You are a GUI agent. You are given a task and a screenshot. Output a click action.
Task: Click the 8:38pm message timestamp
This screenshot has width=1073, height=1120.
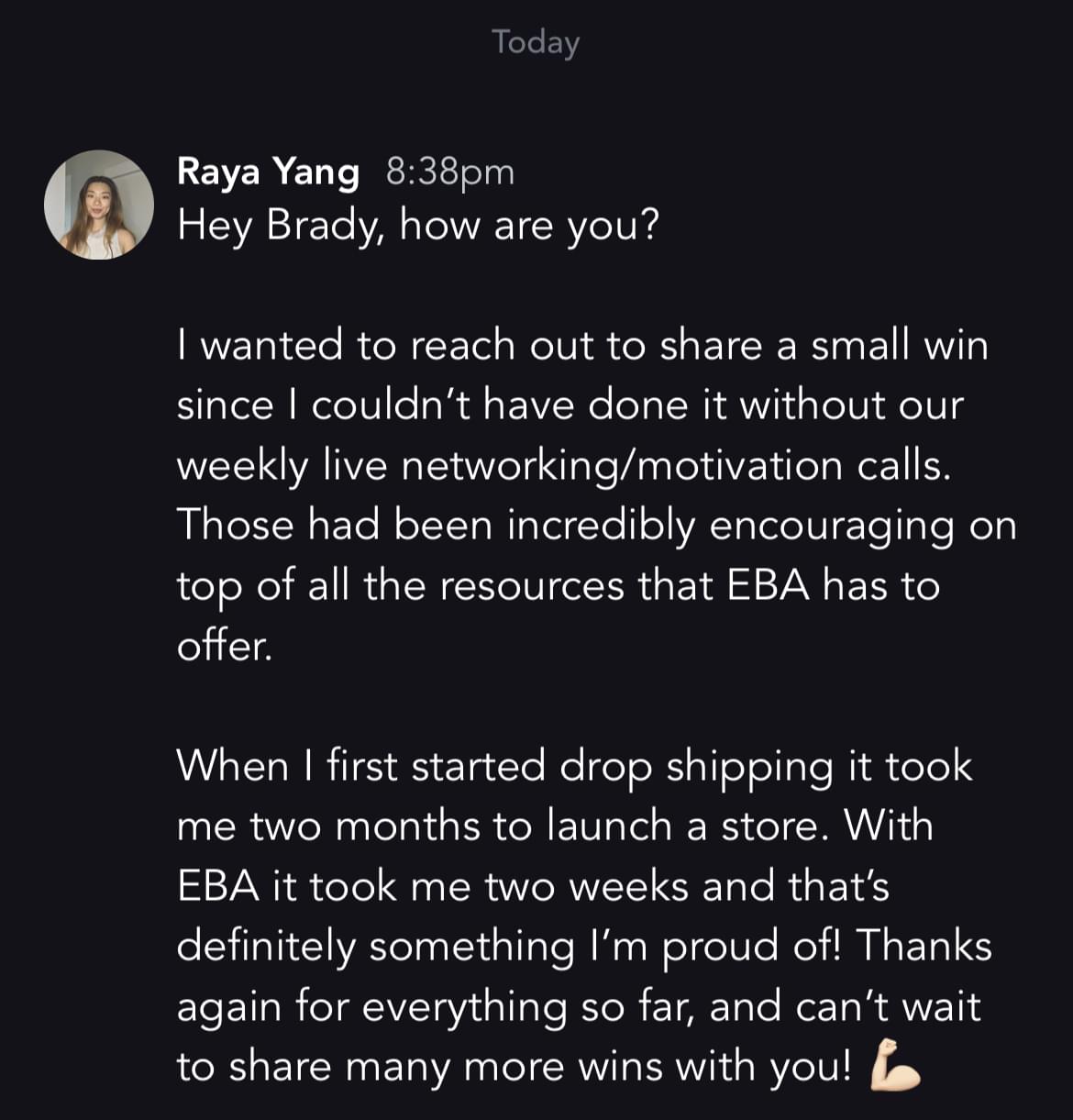(449, 172)
